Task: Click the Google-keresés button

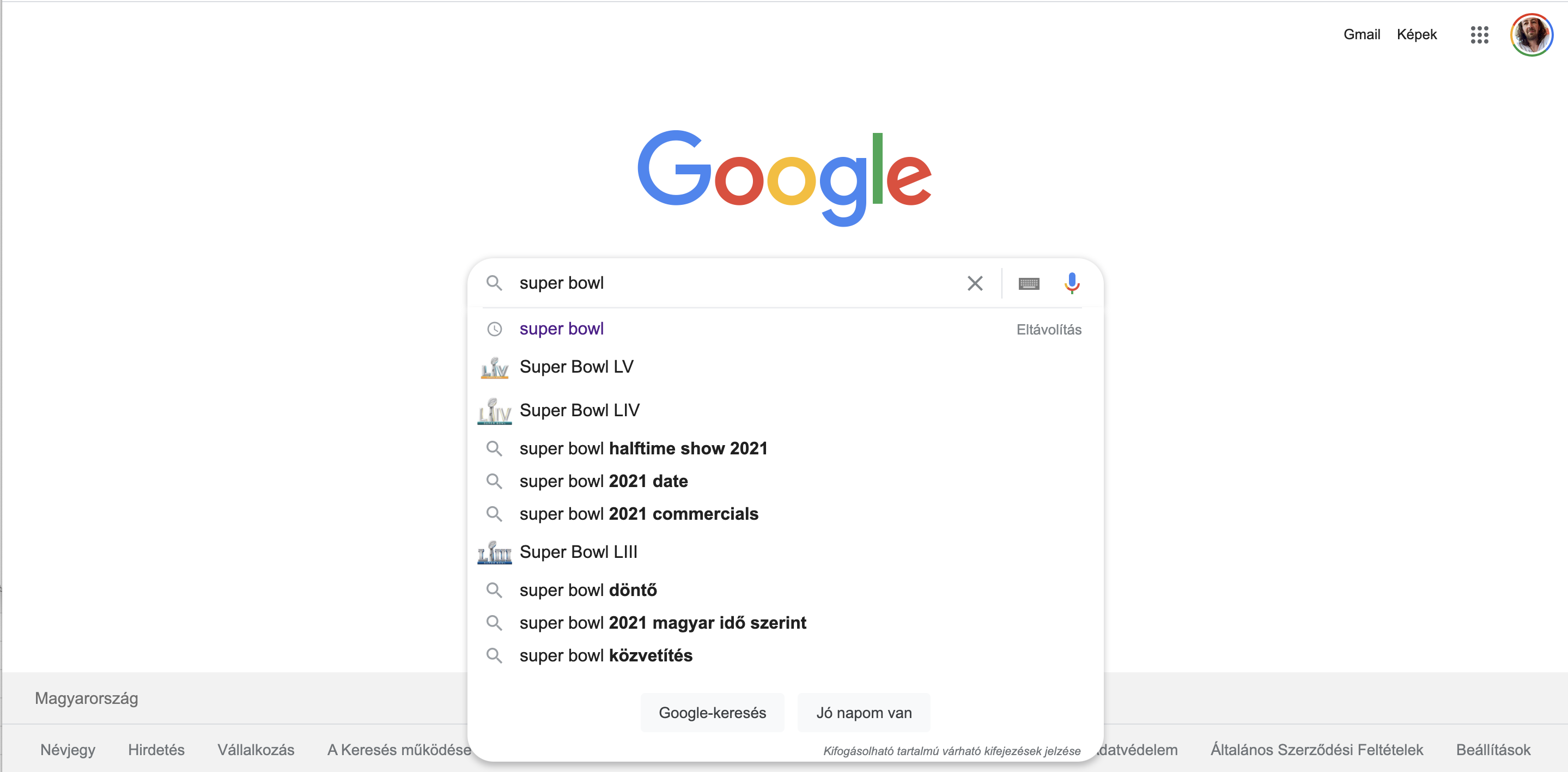Action: coord(712,713)
